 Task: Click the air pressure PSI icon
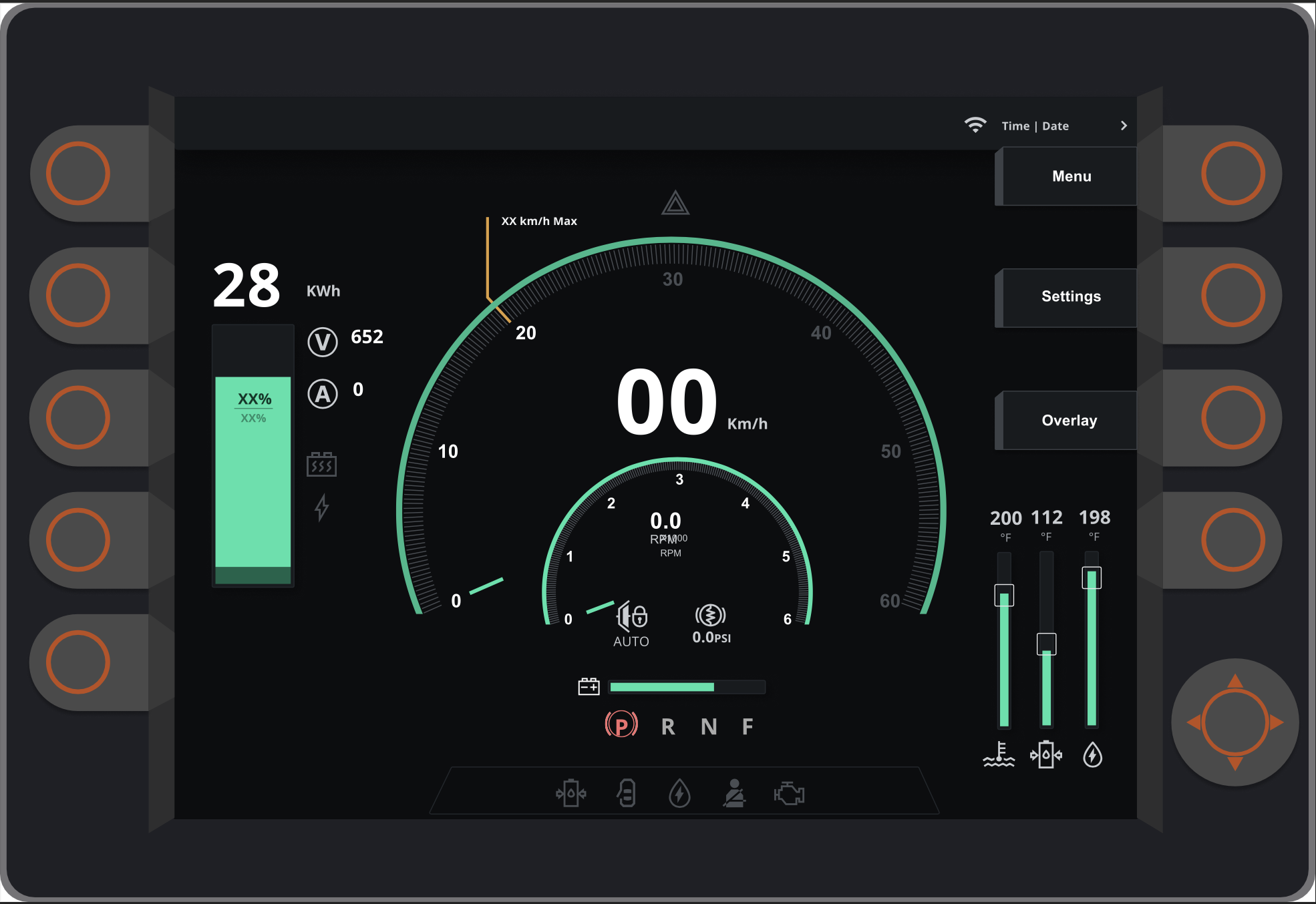[710, 616]
